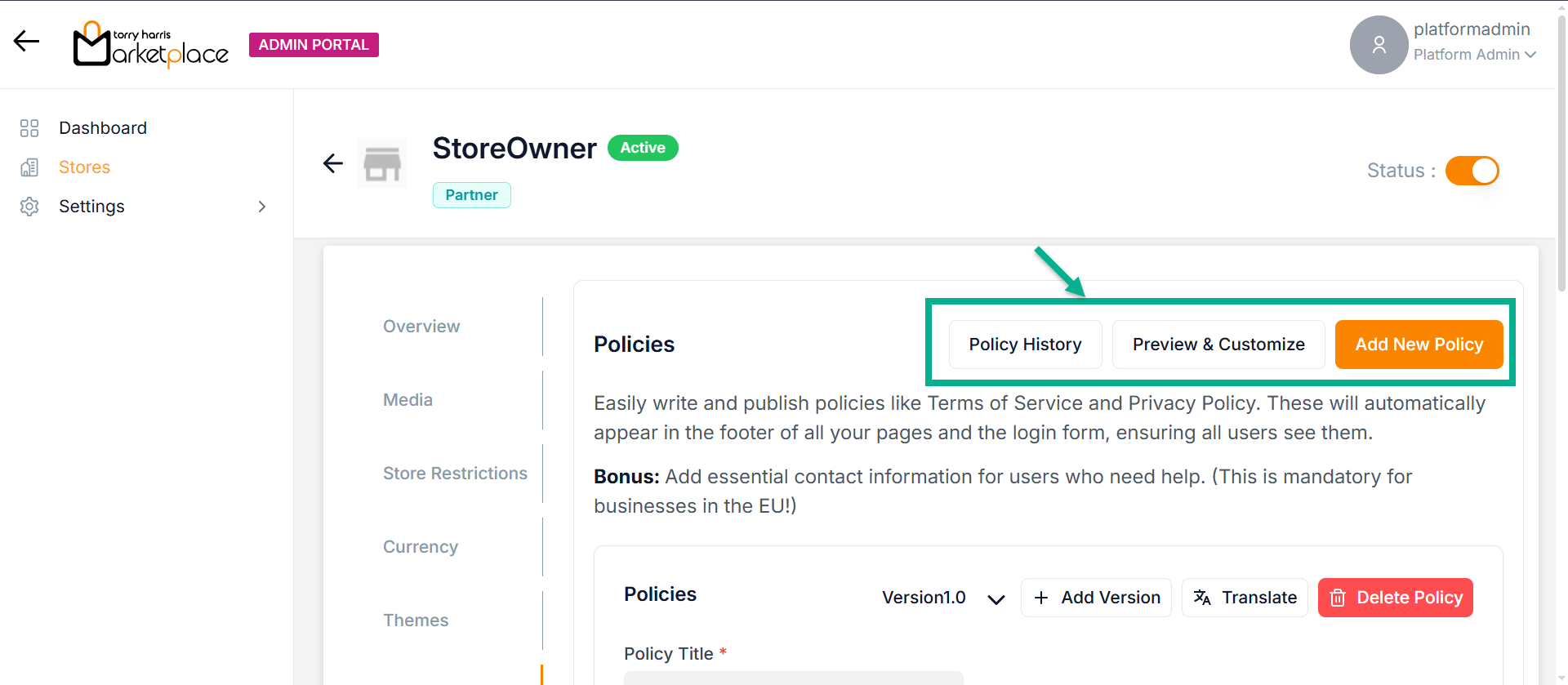Click the Torry Harris Marketplace logo
The height and width of the screenshot is (685, 1568).
coord(151,45)
